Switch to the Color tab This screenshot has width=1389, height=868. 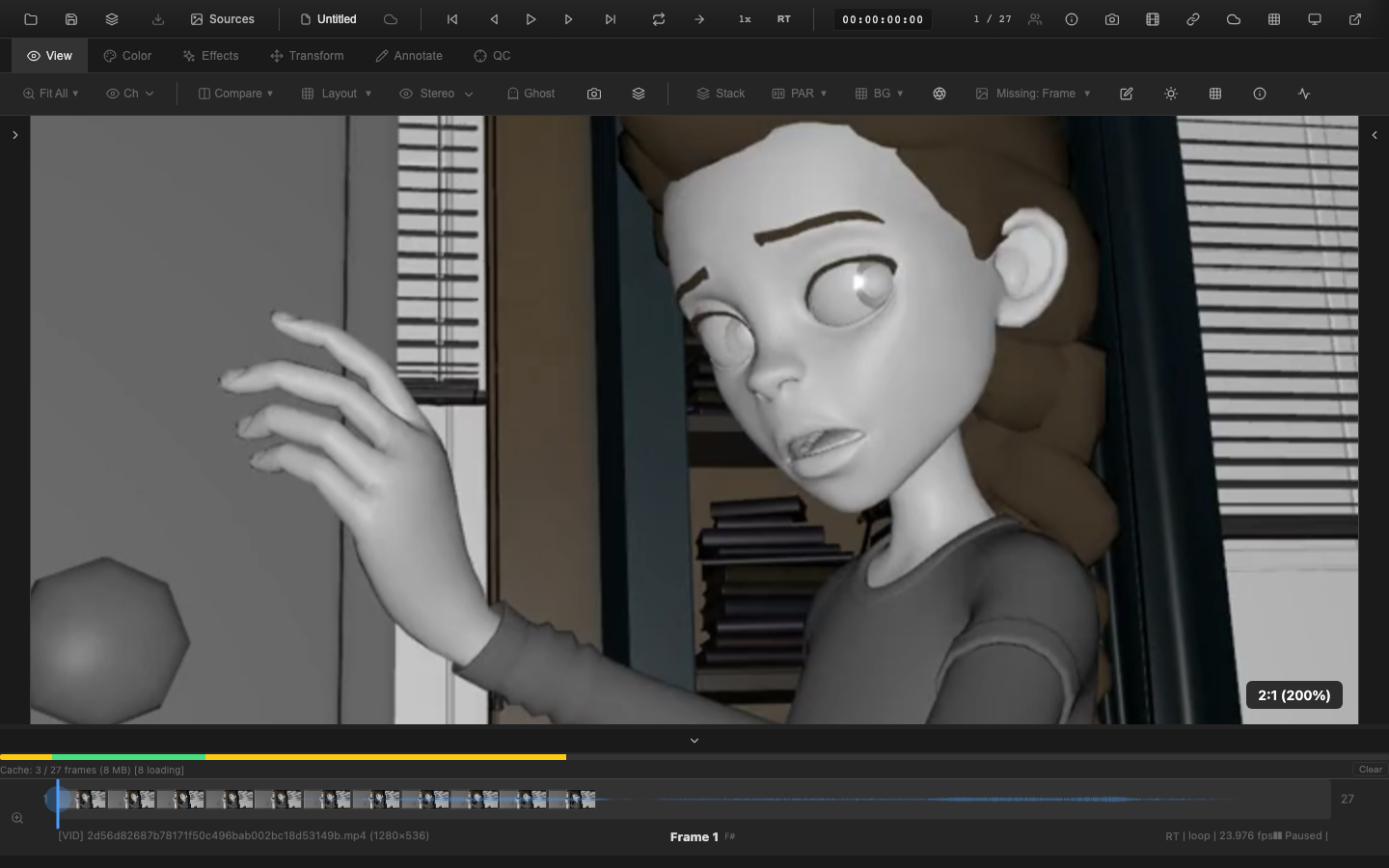(x=126, y=55)
